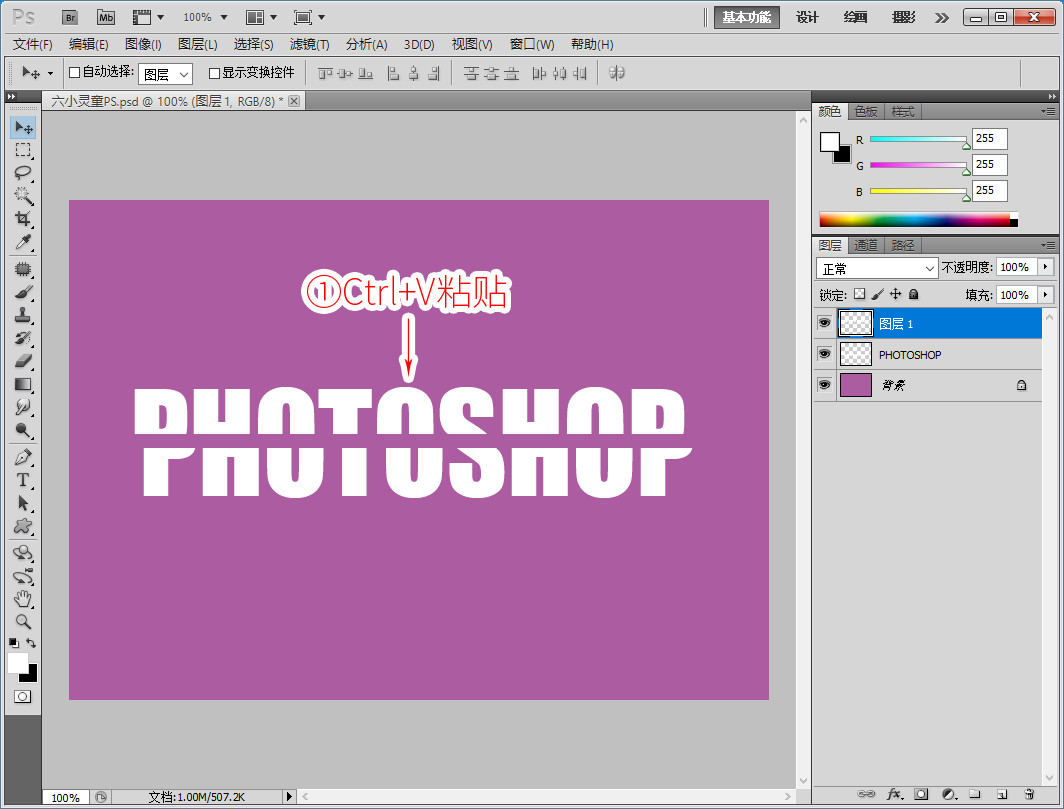Viewport: 1064px width, 809px height.
Task: Open the opacity slider arrow
Action: 1046,267
